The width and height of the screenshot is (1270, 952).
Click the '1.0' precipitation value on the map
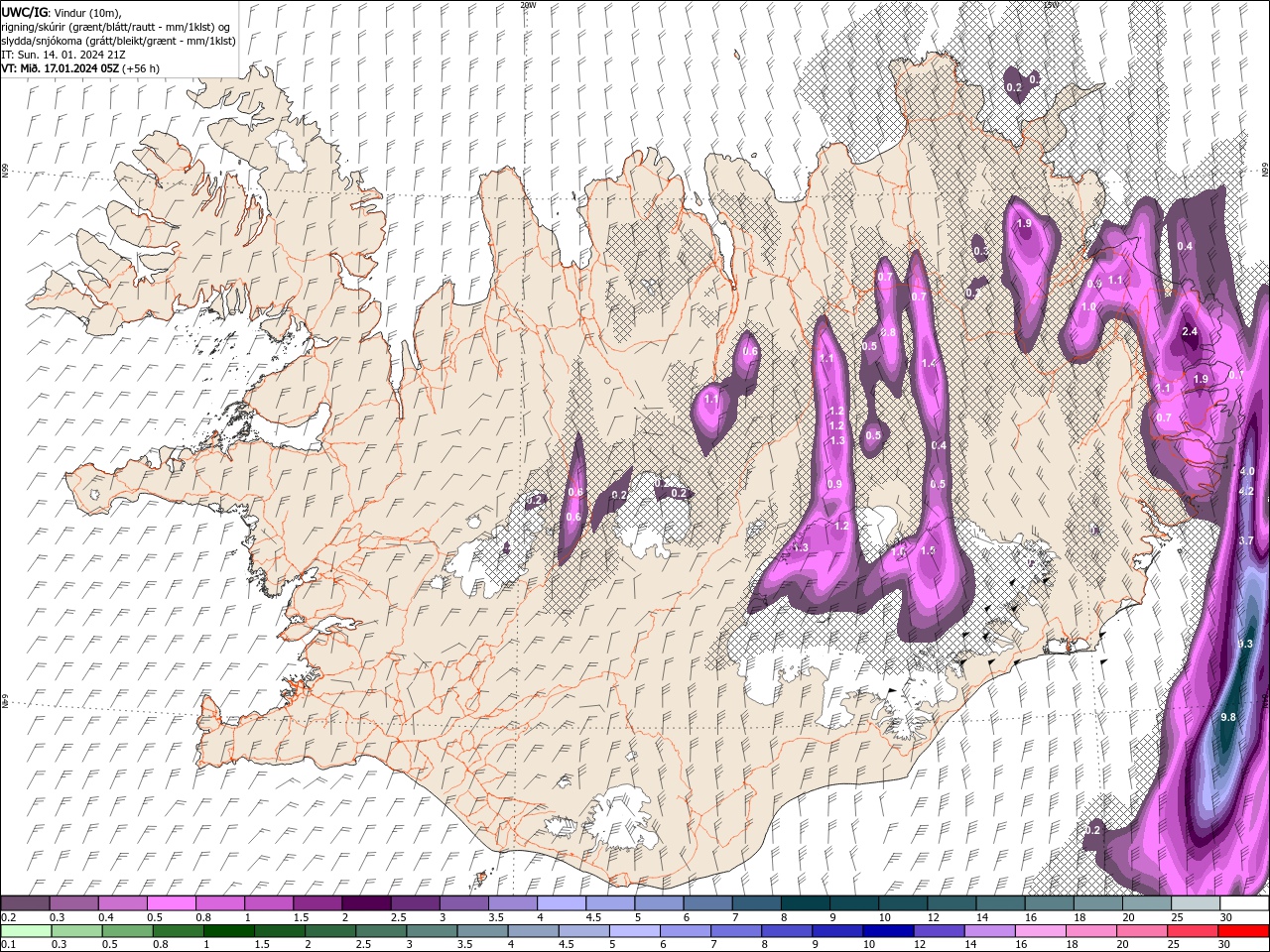pos(1088,307)
